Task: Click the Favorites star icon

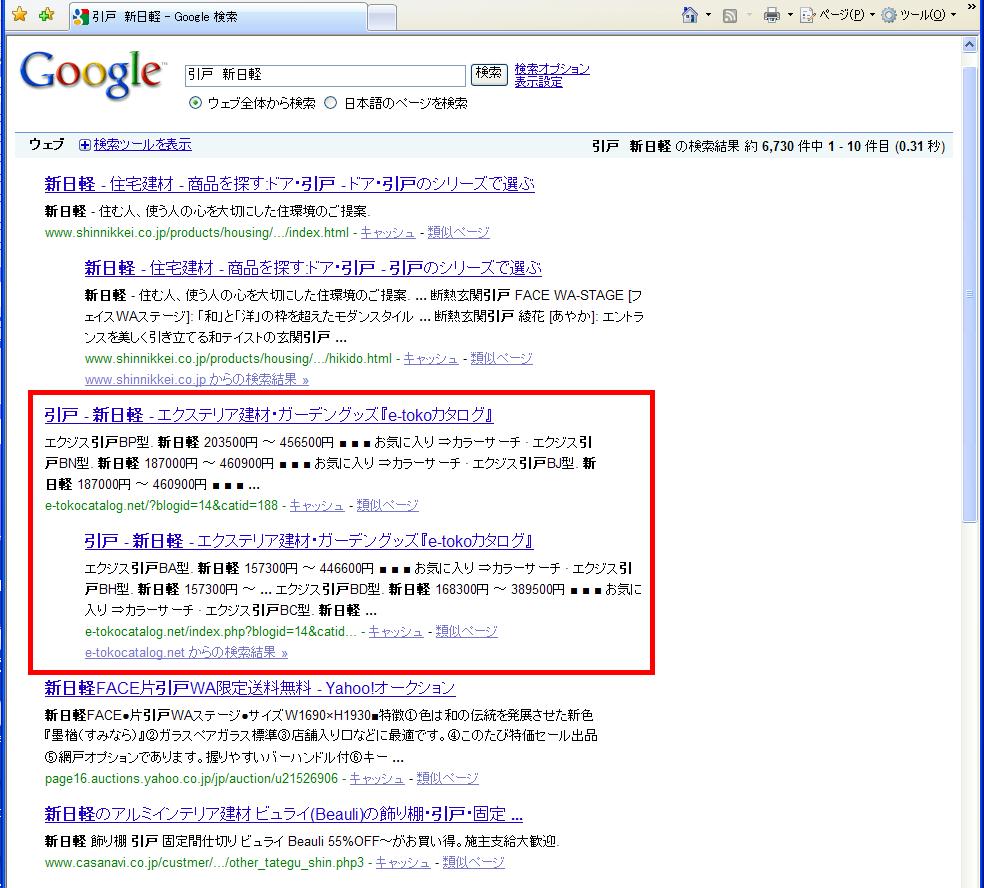Action: pyautogui.click(x=20, y=16)
